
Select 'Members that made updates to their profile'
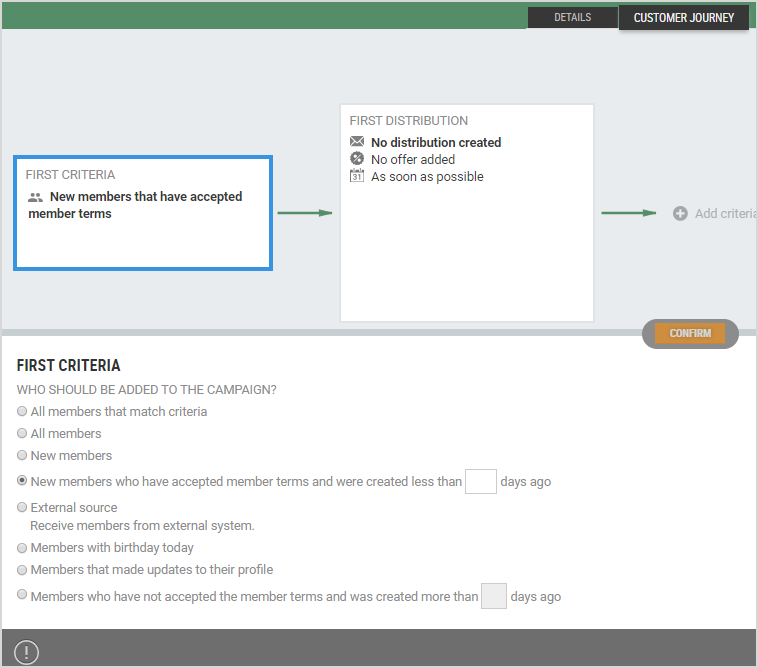coord(22,569)
